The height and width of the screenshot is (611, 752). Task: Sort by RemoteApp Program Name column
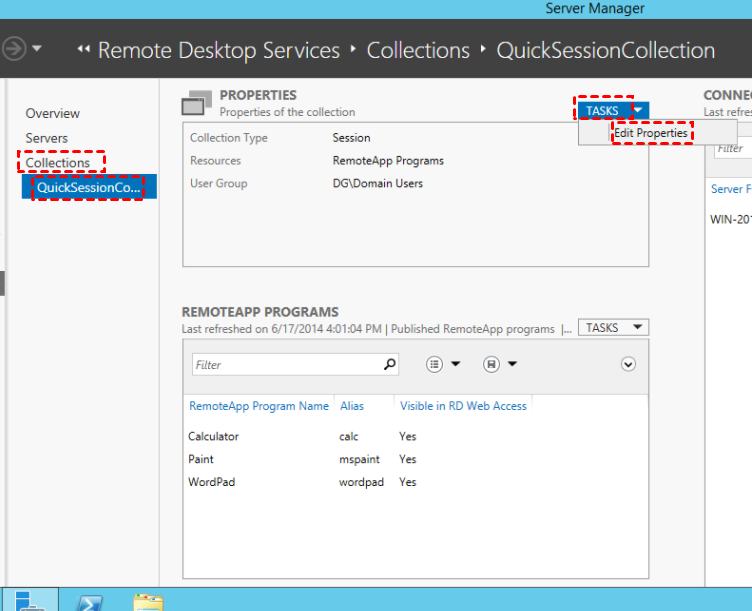coord(259,406)
